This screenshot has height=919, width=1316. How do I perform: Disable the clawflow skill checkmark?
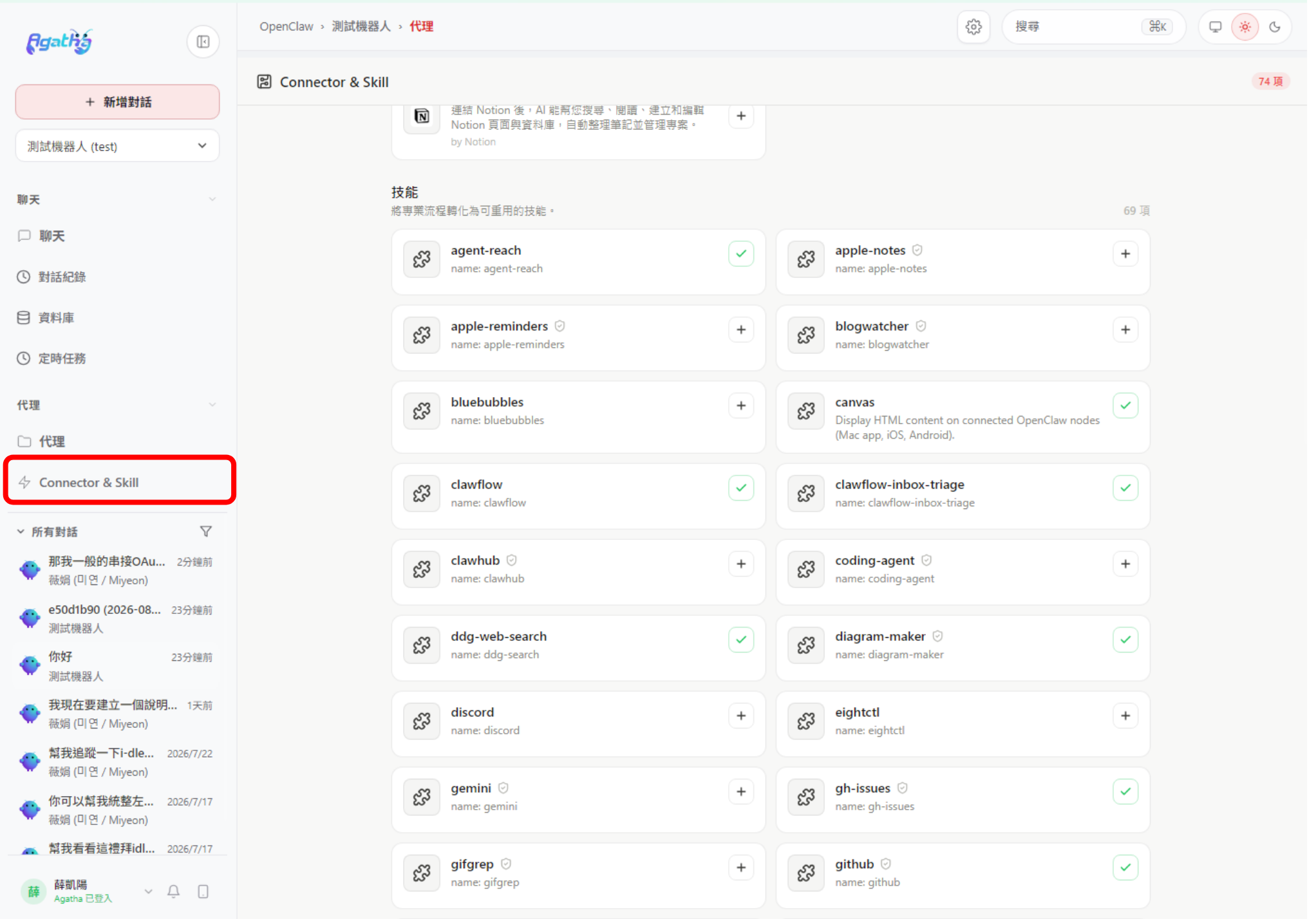pos(741,488)
